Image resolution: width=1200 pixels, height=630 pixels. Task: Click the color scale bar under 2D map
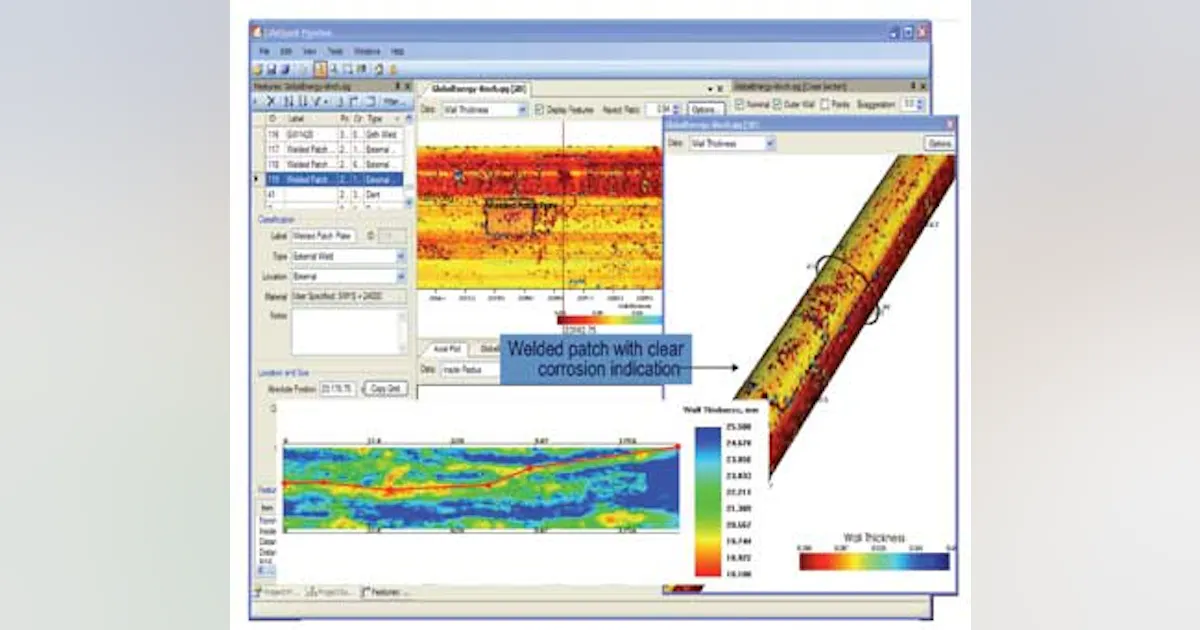(610, 320)
